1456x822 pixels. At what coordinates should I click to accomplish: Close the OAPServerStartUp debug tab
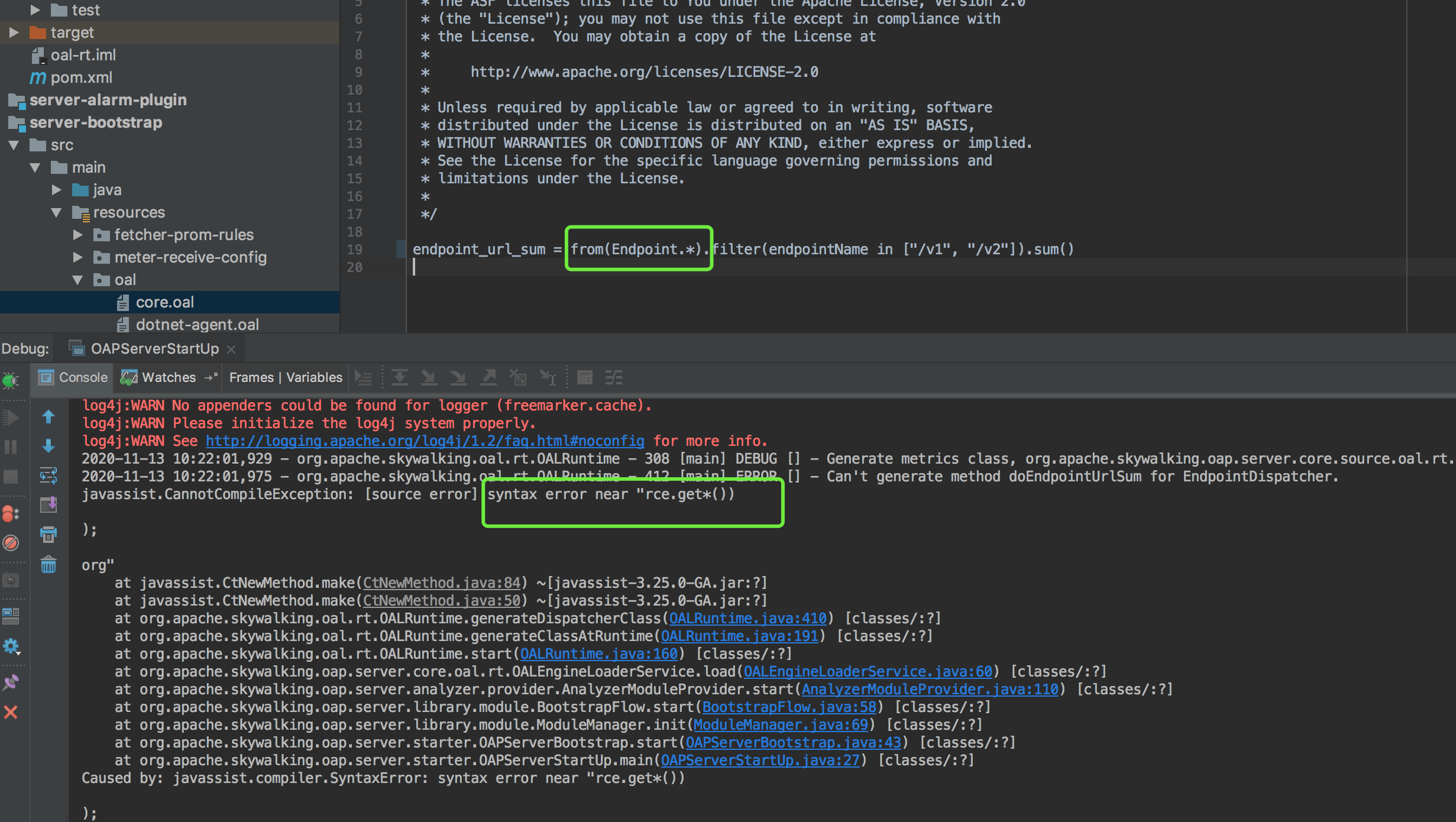coord(231,349)
